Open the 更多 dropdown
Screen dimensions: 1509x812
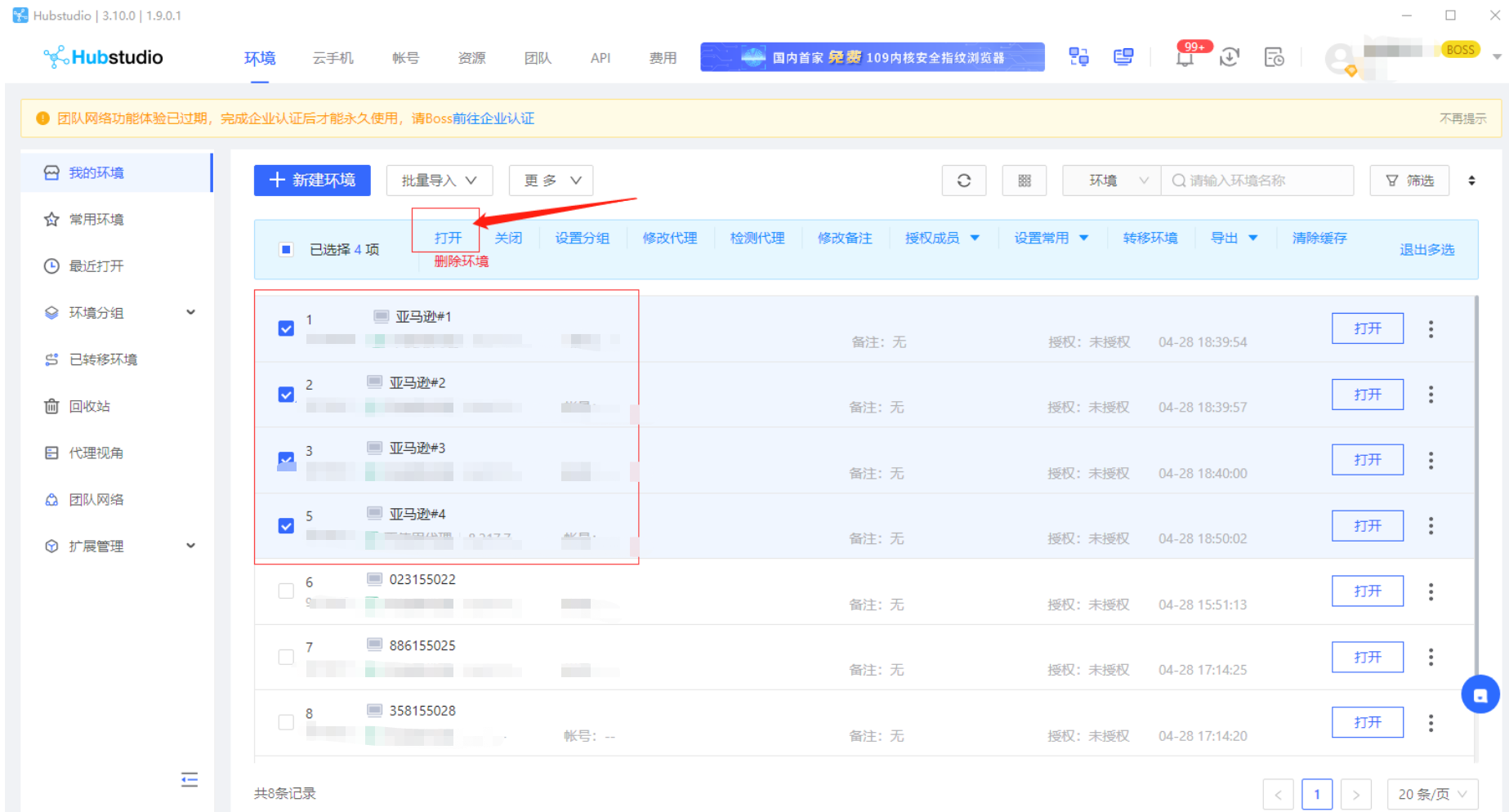tap(551, 181)
